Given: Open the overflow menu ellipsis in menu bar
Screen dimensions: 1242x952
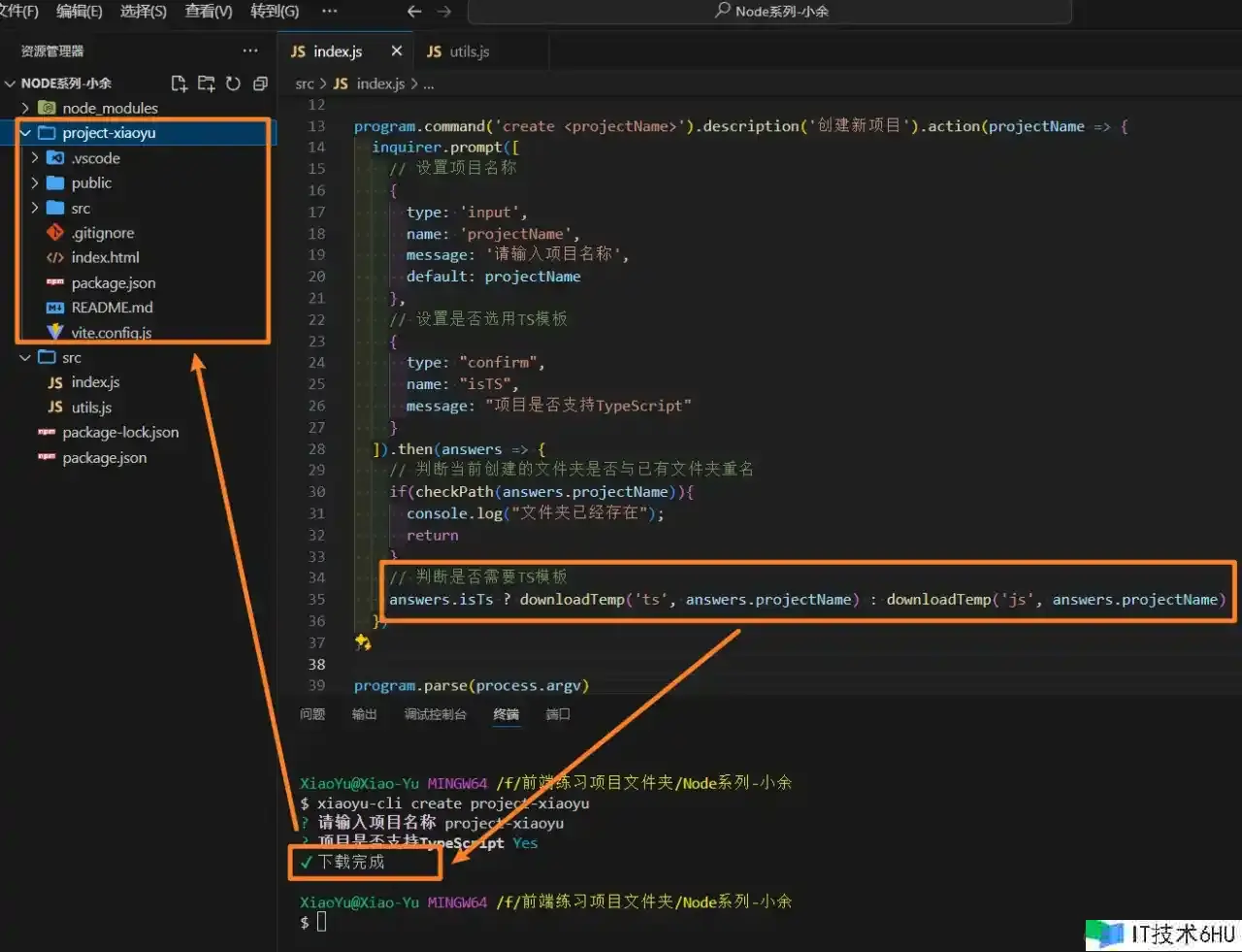Looking at the screenshot, I should 329,12.
